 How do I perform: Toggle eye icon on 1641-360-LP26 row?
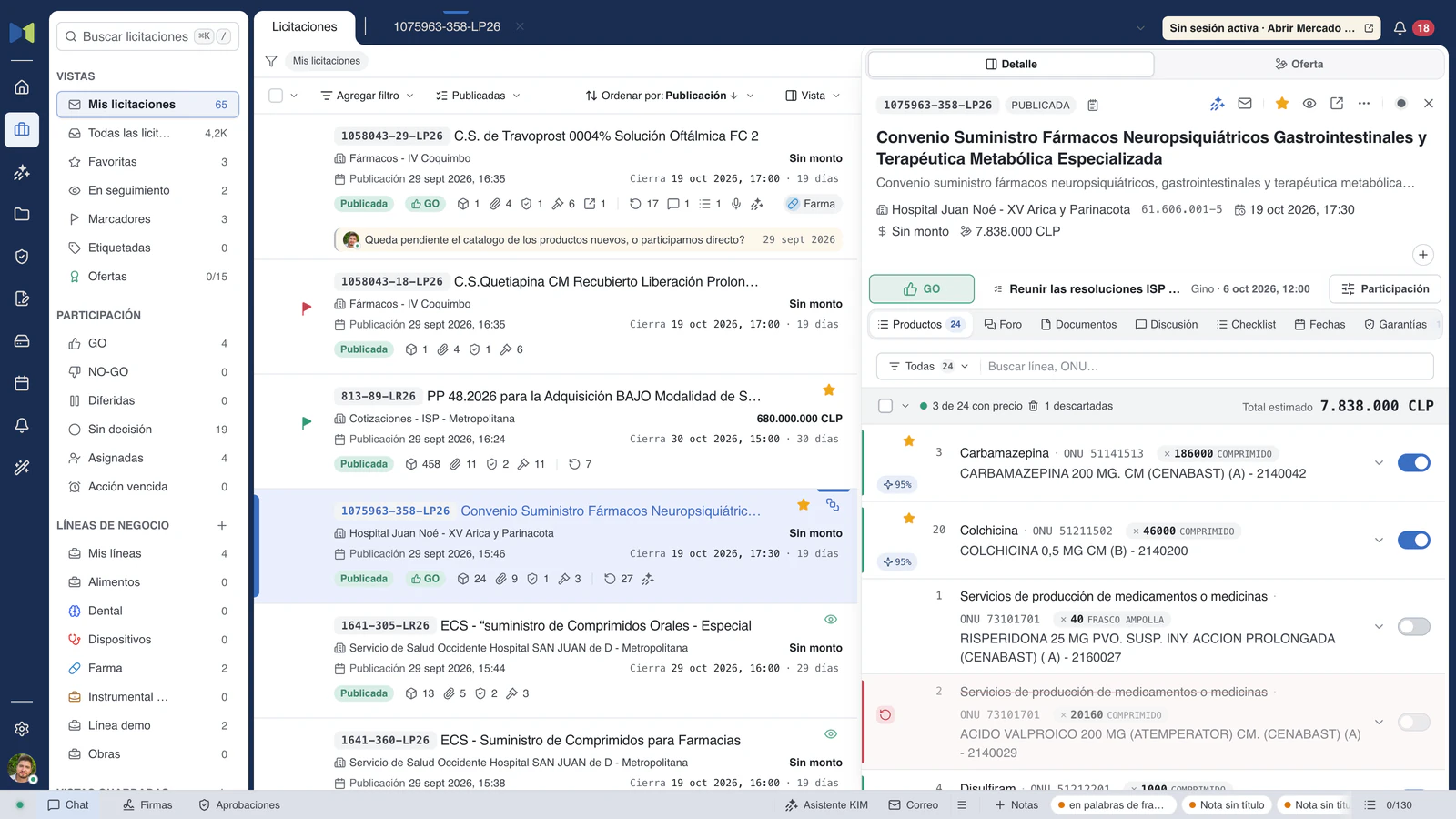pos(831,733)
